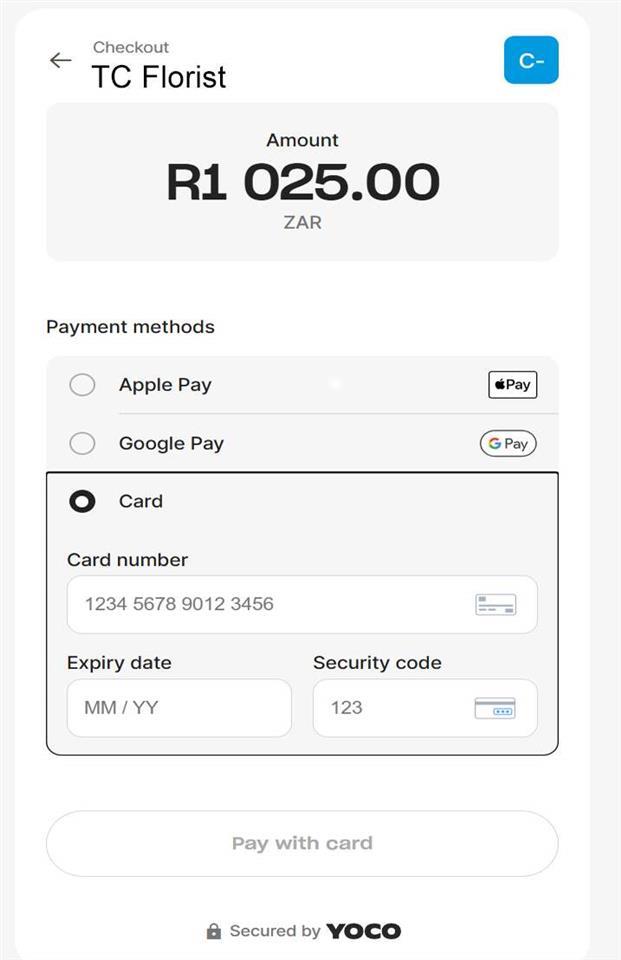Select the Card payment radio button

[x=82, y=501]
